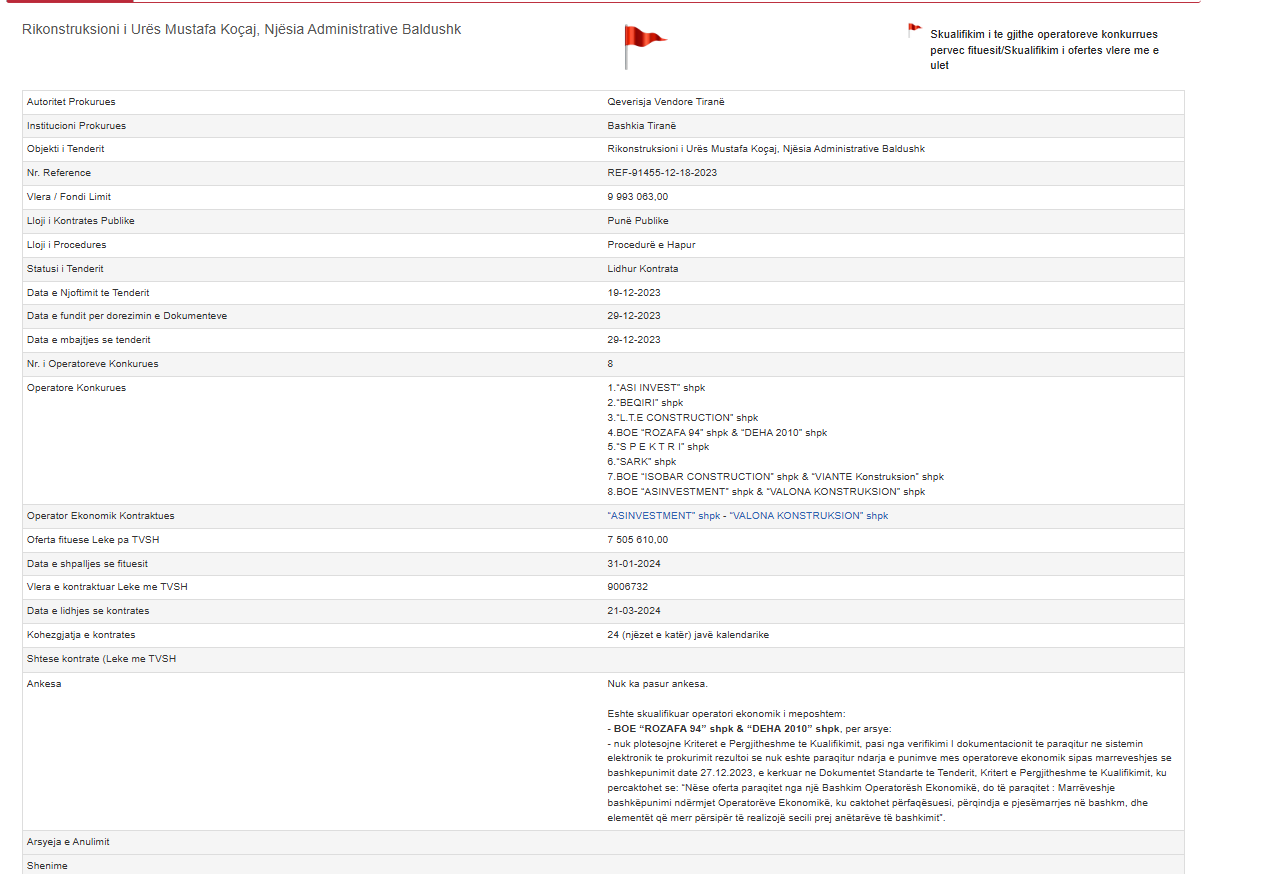The image size is (1274, 874).
Task: Select the Data e Njoftimit te Tenderit label
Action: [x=88, y=293]
